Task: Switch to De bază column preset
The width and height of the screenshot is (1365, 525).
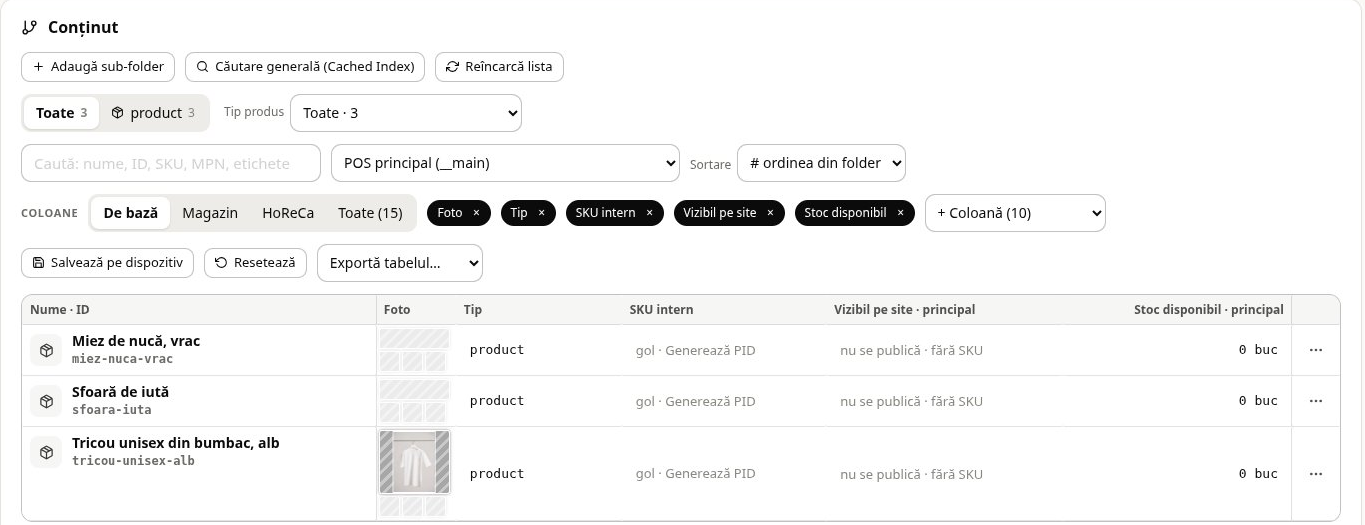Action: click(131, 213)
